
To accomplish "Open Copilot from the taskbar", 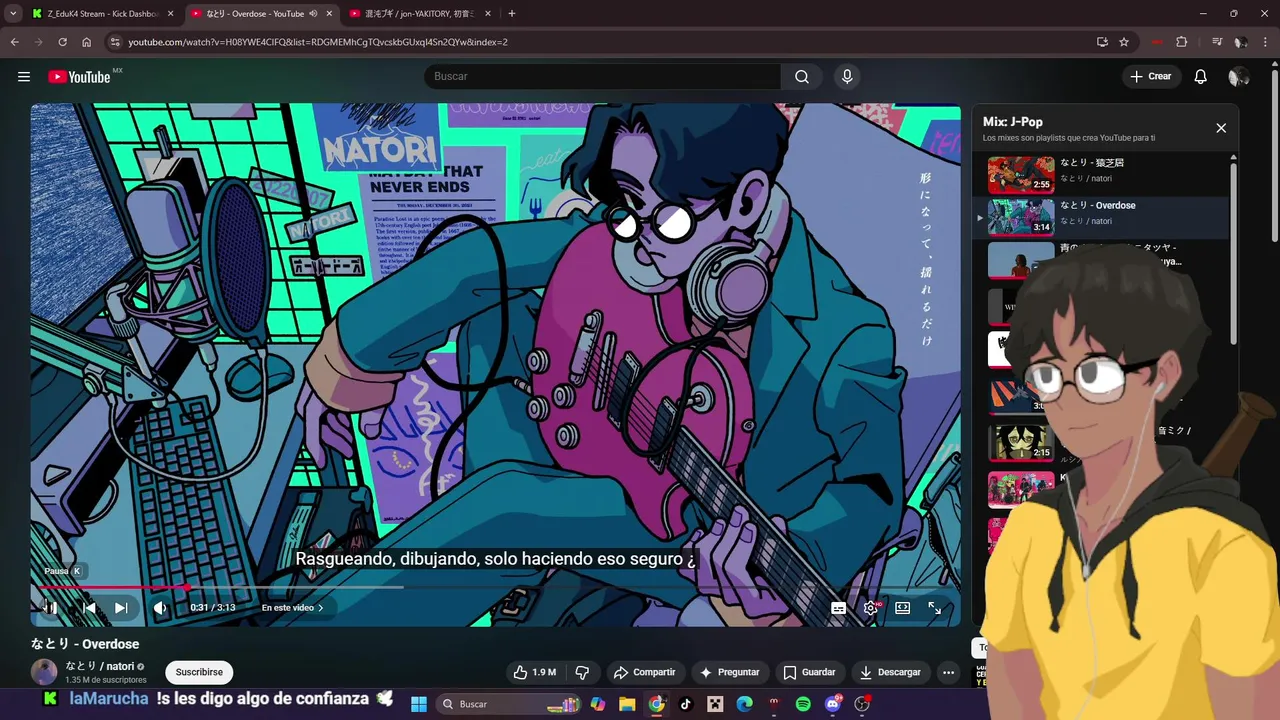I will pyautogui.click(x=597, y=704).
